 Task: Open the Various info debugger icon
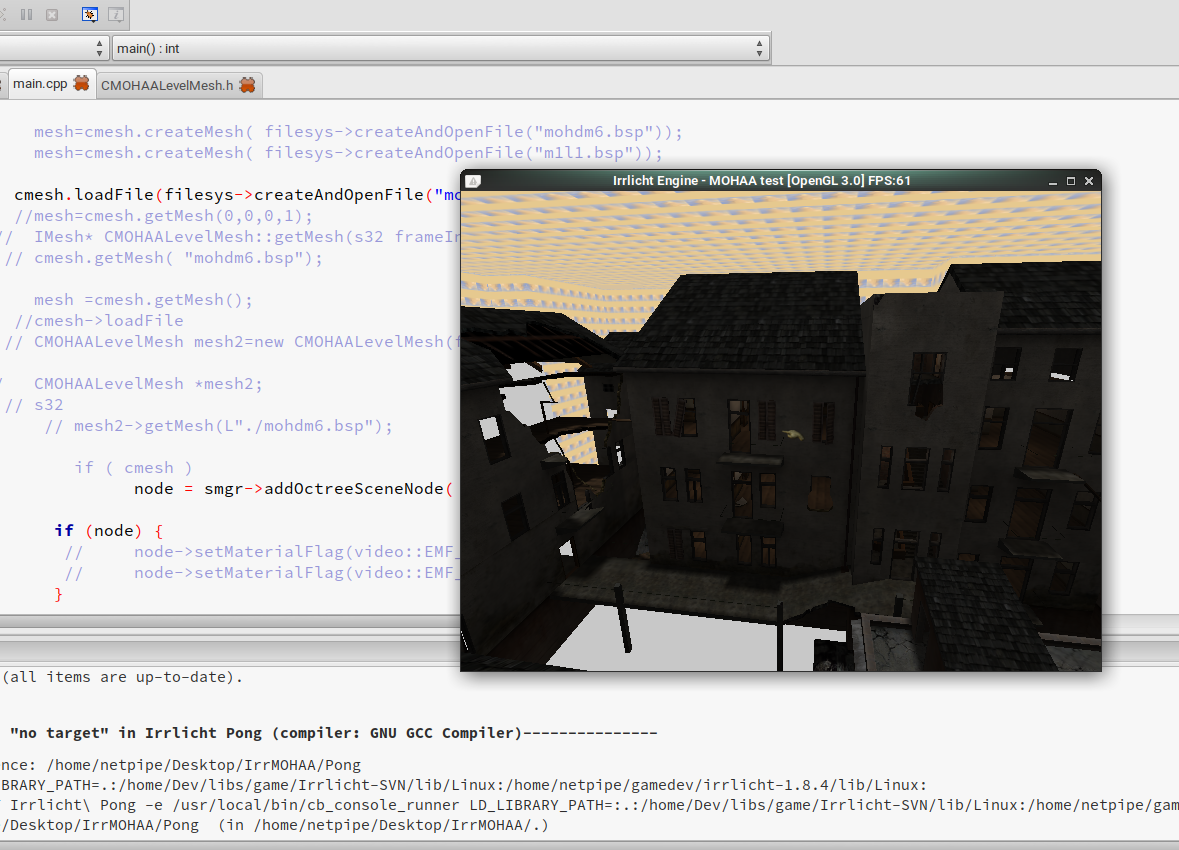(x=116, y=14)
